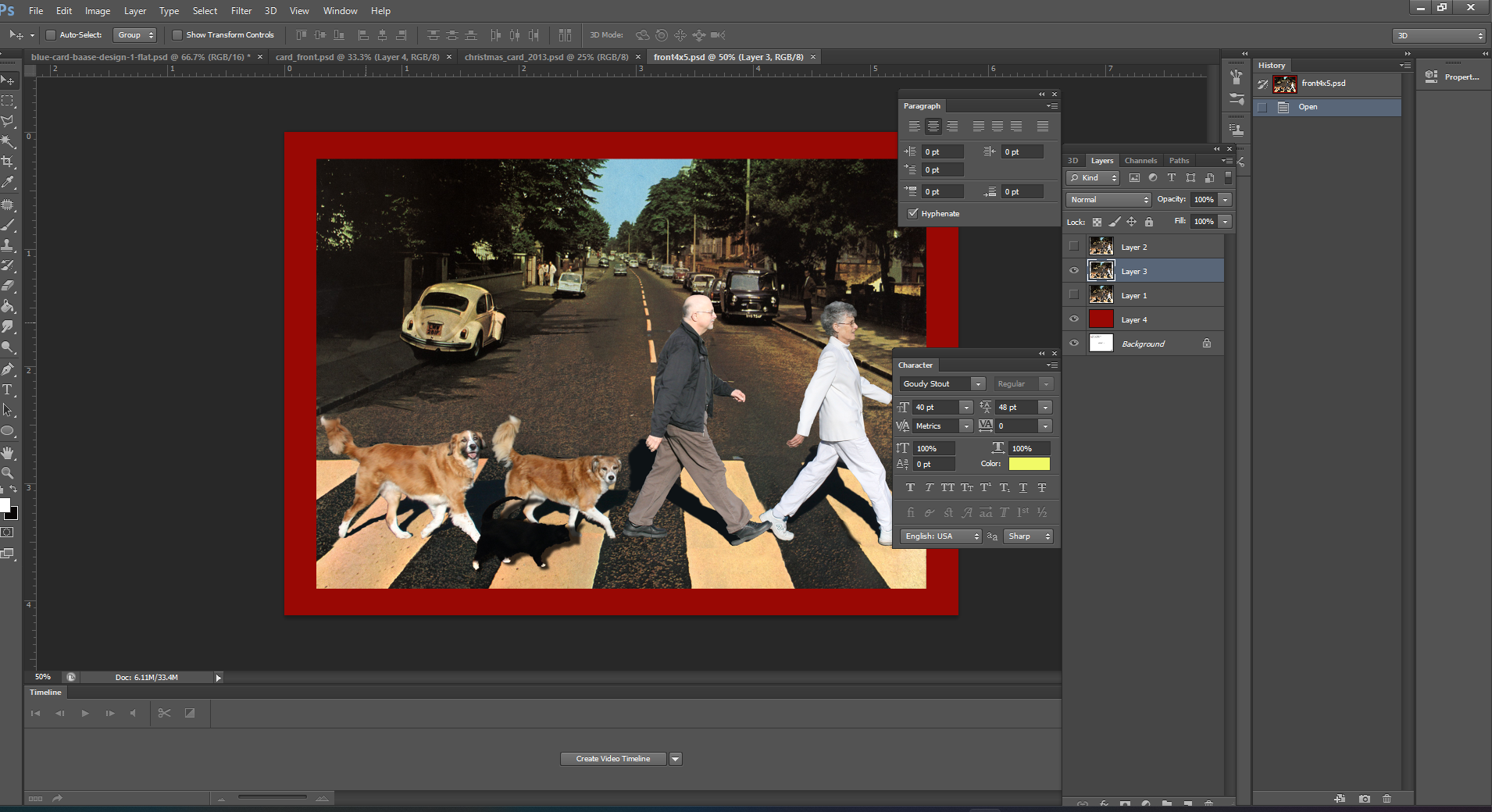Open Character panel flyout menu
Image resolution: width=1506 pixels, height=812 pixels.
coord(1052,365)
